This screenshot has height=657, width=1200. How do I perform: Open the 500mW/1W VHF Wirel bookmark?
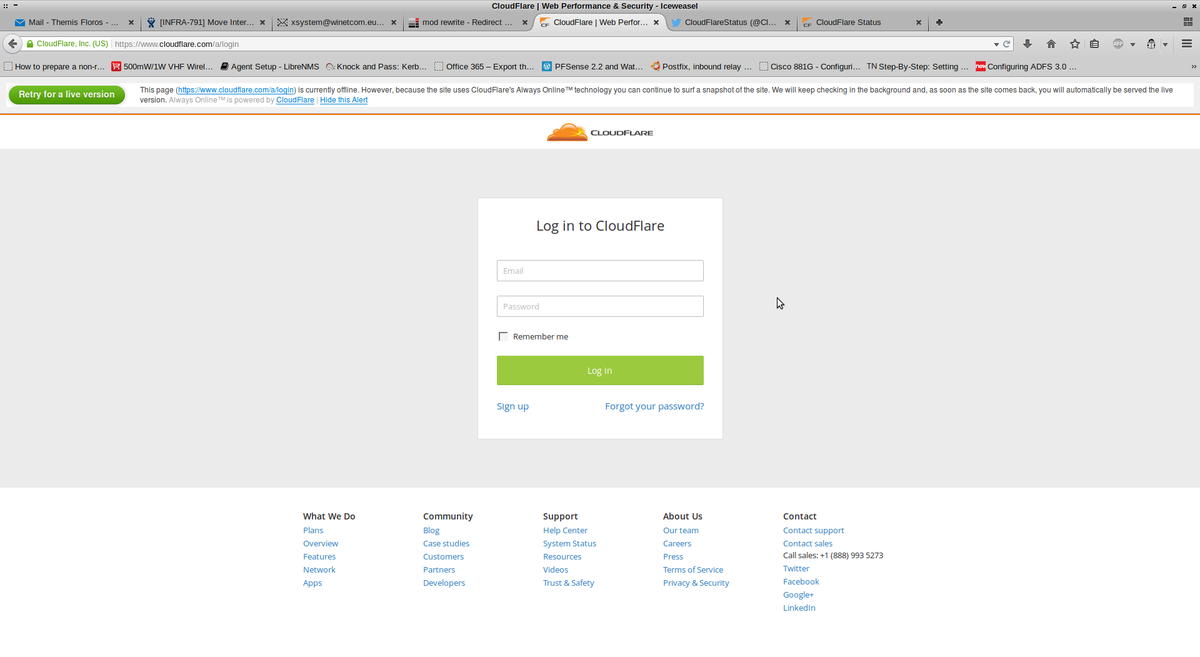click(x=162, y=67)
